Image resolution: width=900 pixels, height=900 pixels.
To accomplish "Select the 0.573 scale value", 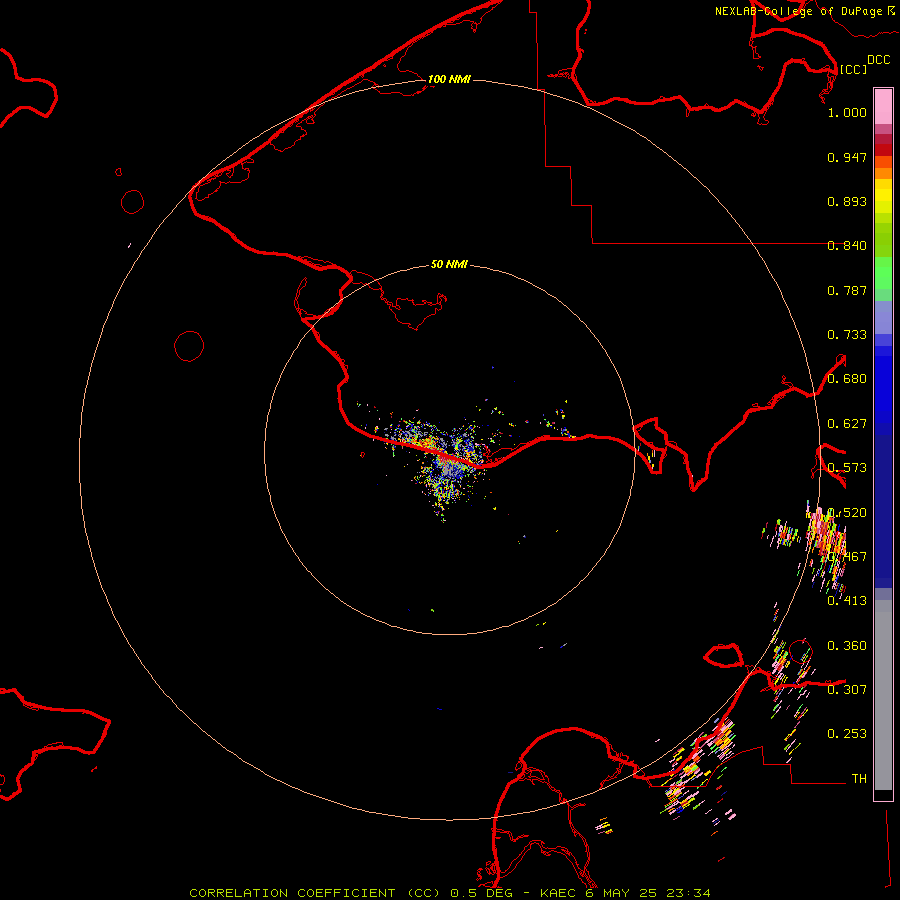I will coord(847,468).
